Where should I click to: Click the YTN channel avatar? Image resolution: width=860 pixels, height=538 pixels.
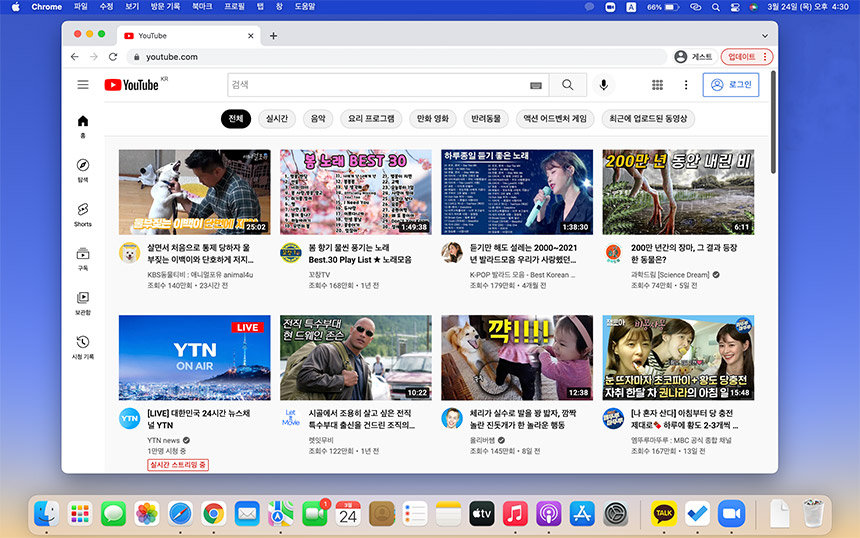coord(129,418)
